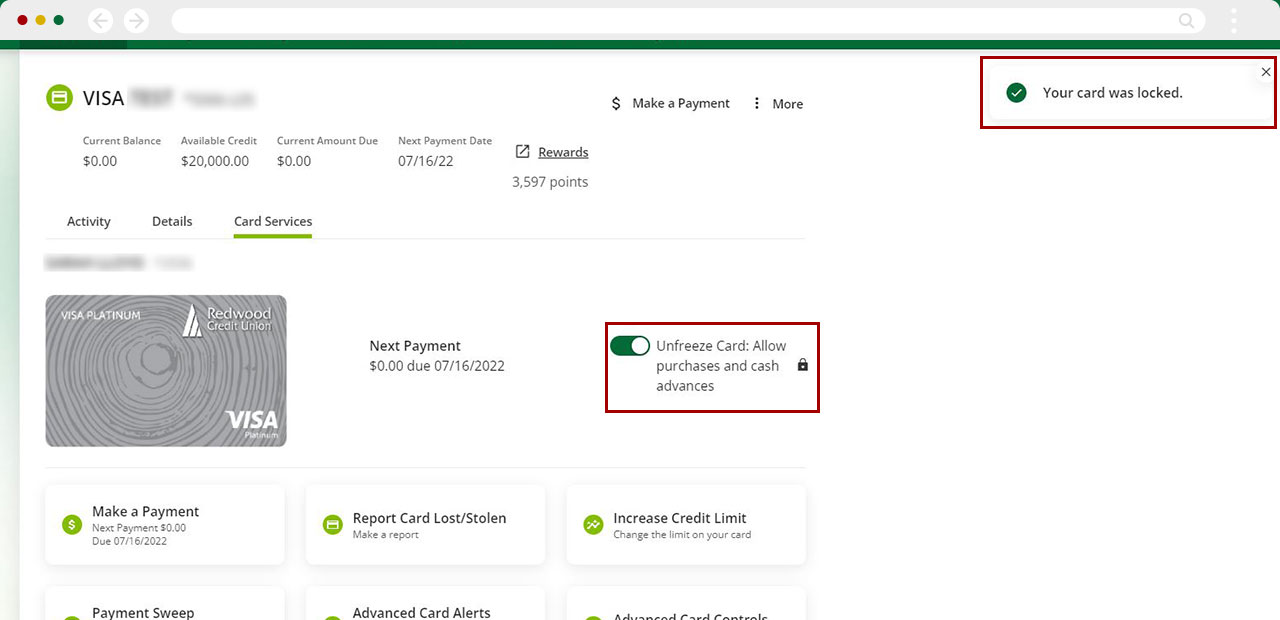Click the Visa Platinum card image
The image size is (1280, 620).
point(166,371)
